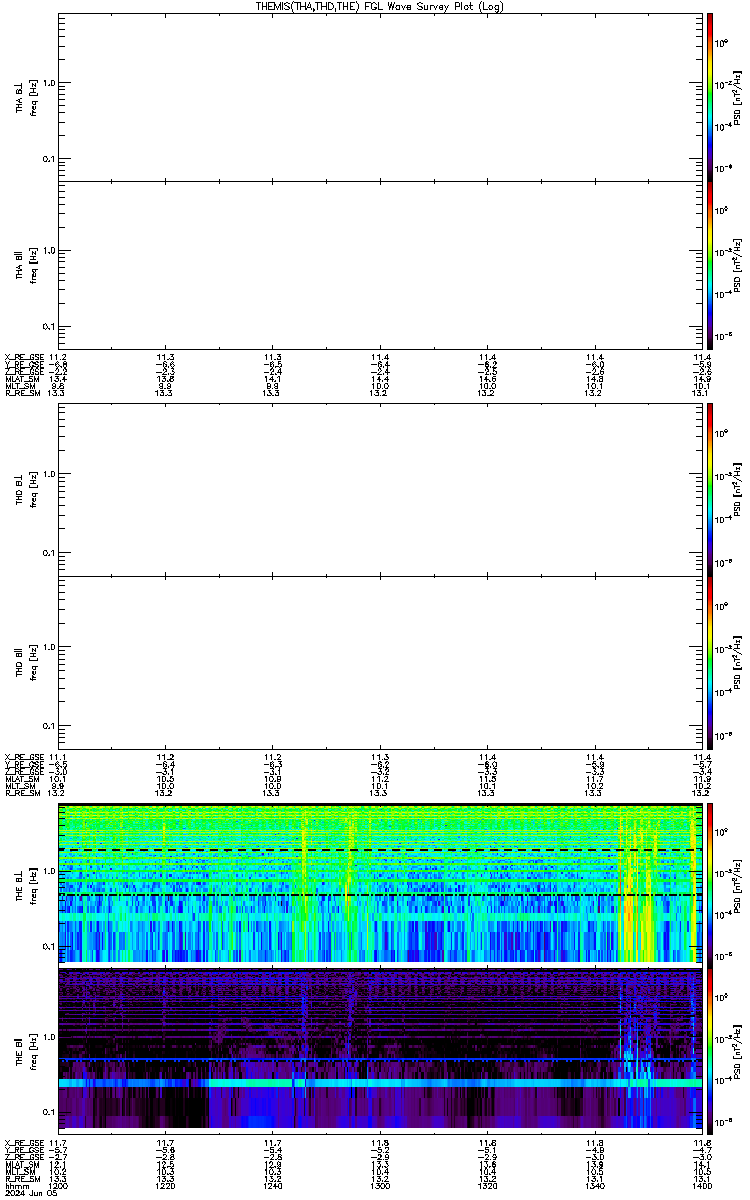Click the THE BL spectrogram plot
Screen dimensions: 750x1200
pyautogui.click(x=378, y=883)
